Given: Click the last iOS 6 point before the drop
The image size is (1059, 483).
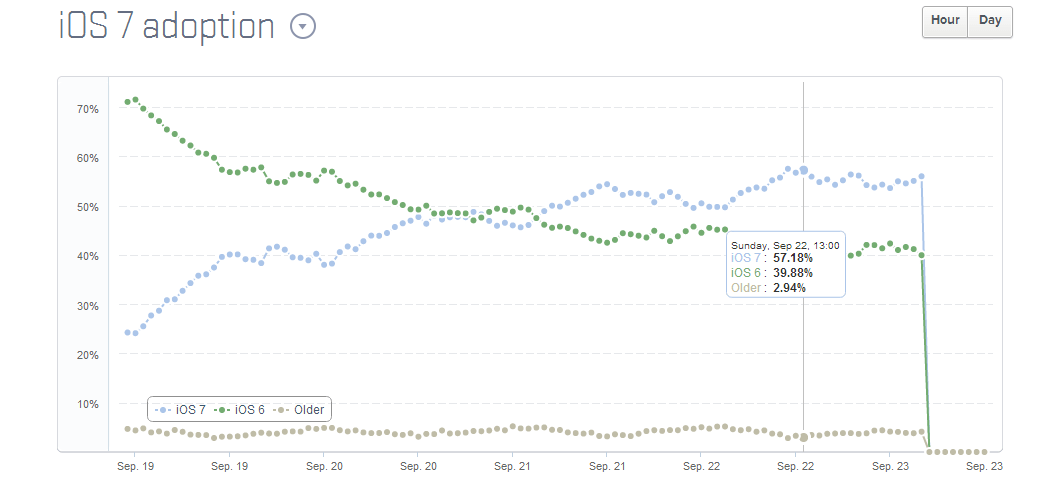Looking at the screenshot, I should click(x=921, y=256).
